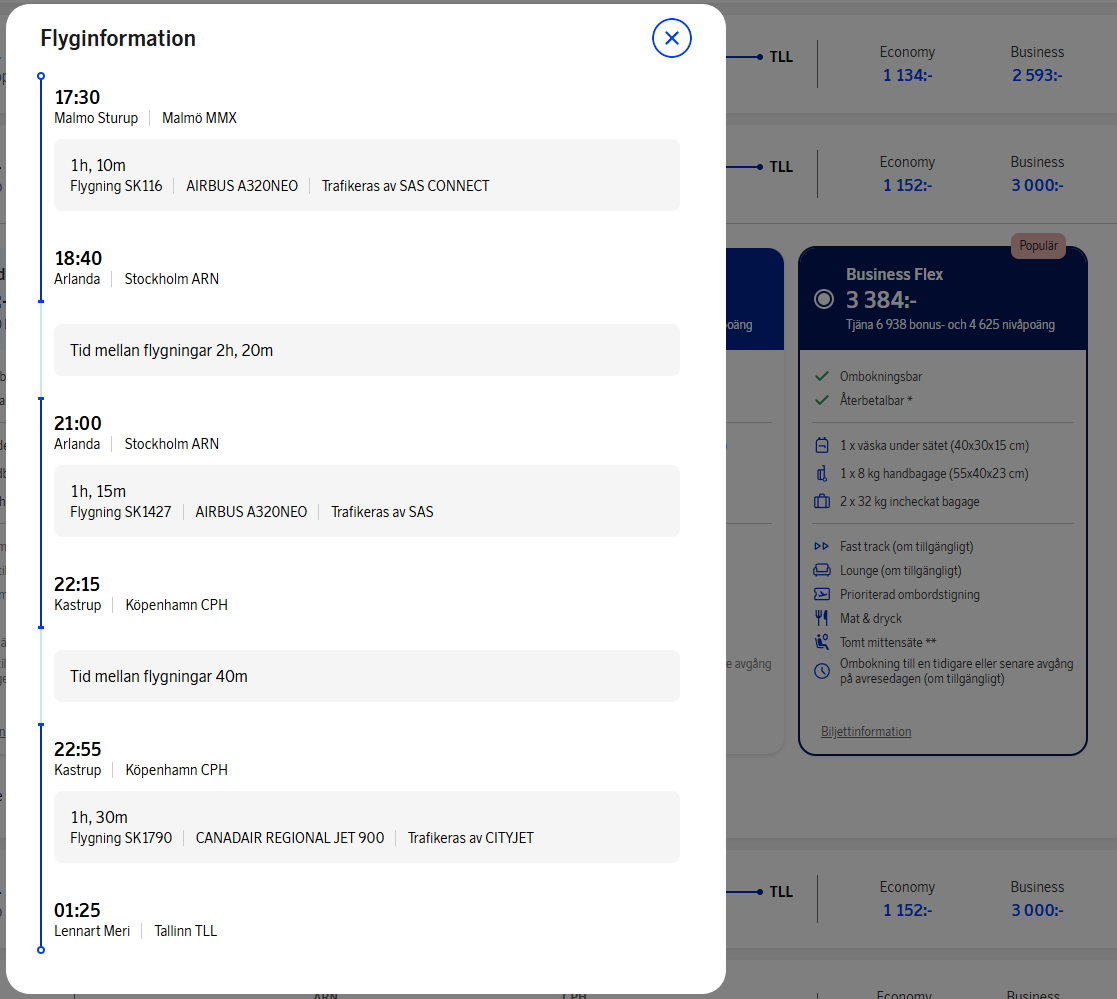
Task: Click Flygning SK1790 flight number
Action: point(121,839)
